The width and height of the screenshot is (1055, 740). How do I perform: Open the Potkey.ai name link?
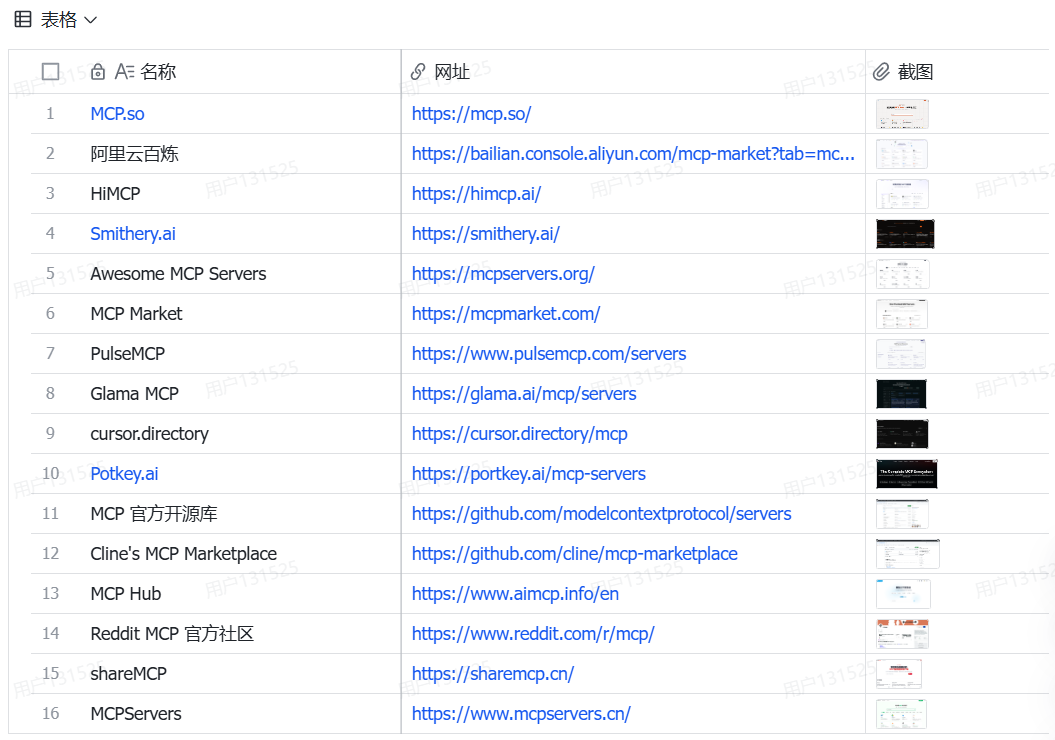pos(124,474)
